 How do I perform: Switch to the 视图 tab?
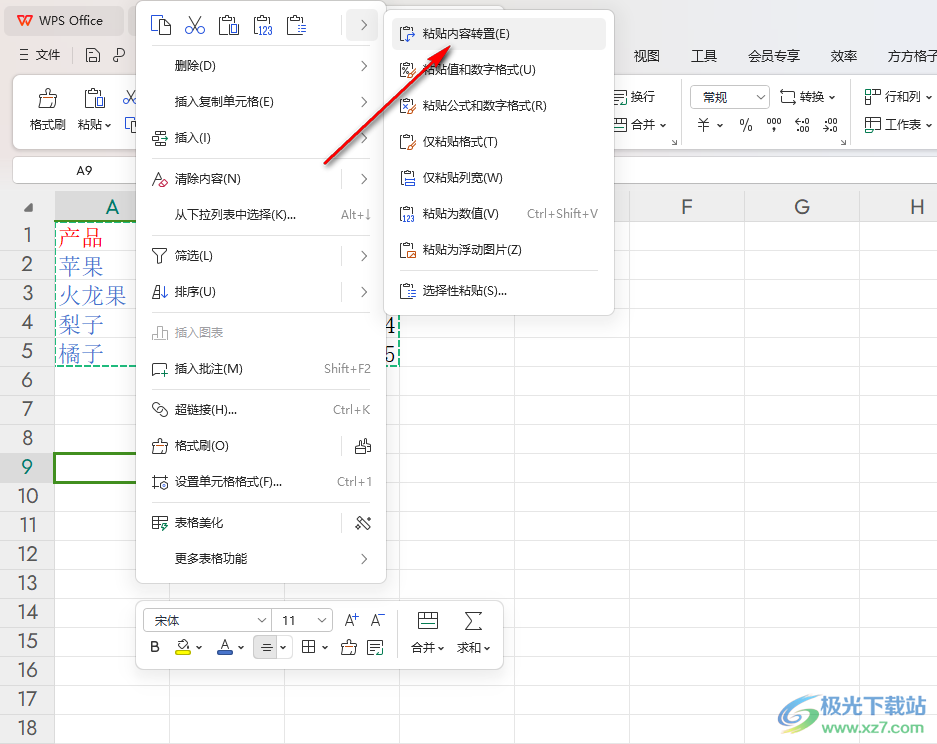pos(647,56)
